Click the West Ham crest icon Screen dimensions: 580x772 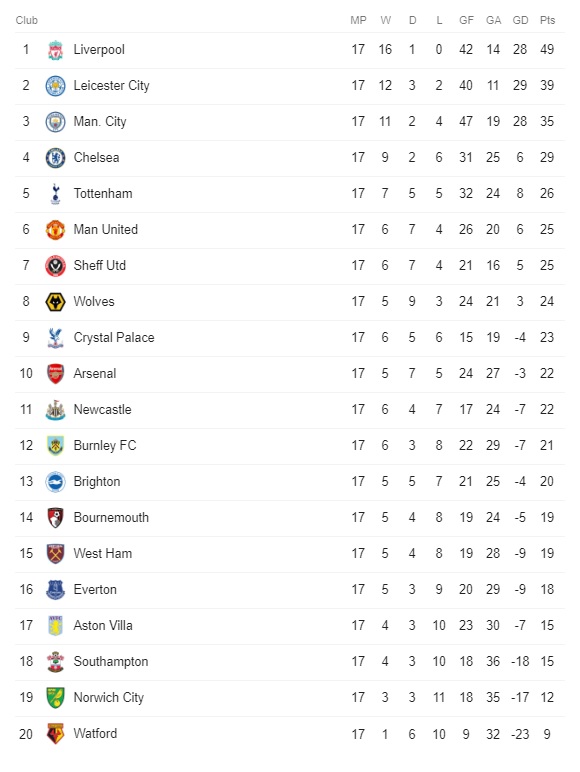(x=55, y=554)
